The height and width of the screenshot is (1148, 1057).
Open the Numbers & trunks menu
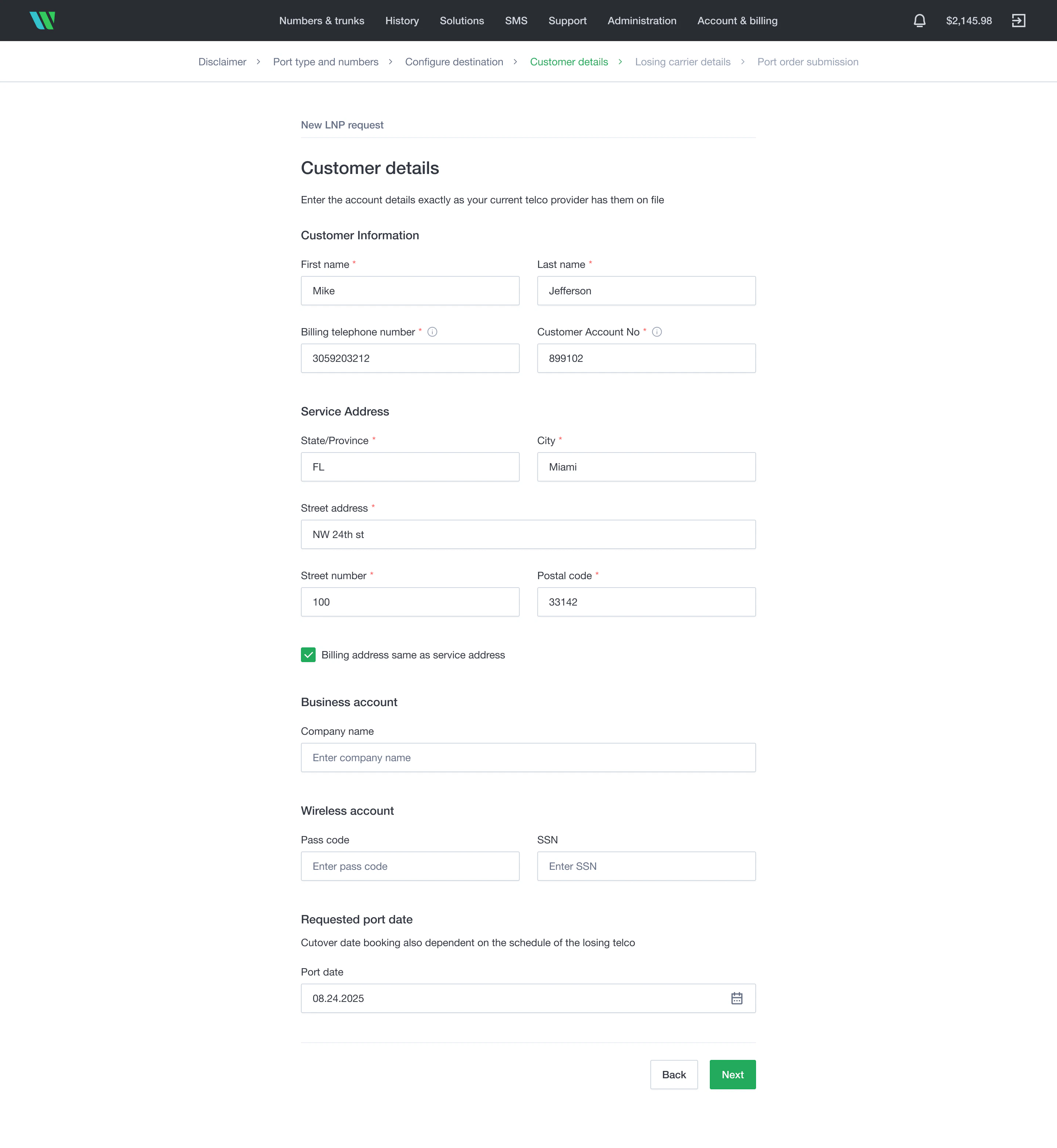click(x=322, y=21)
